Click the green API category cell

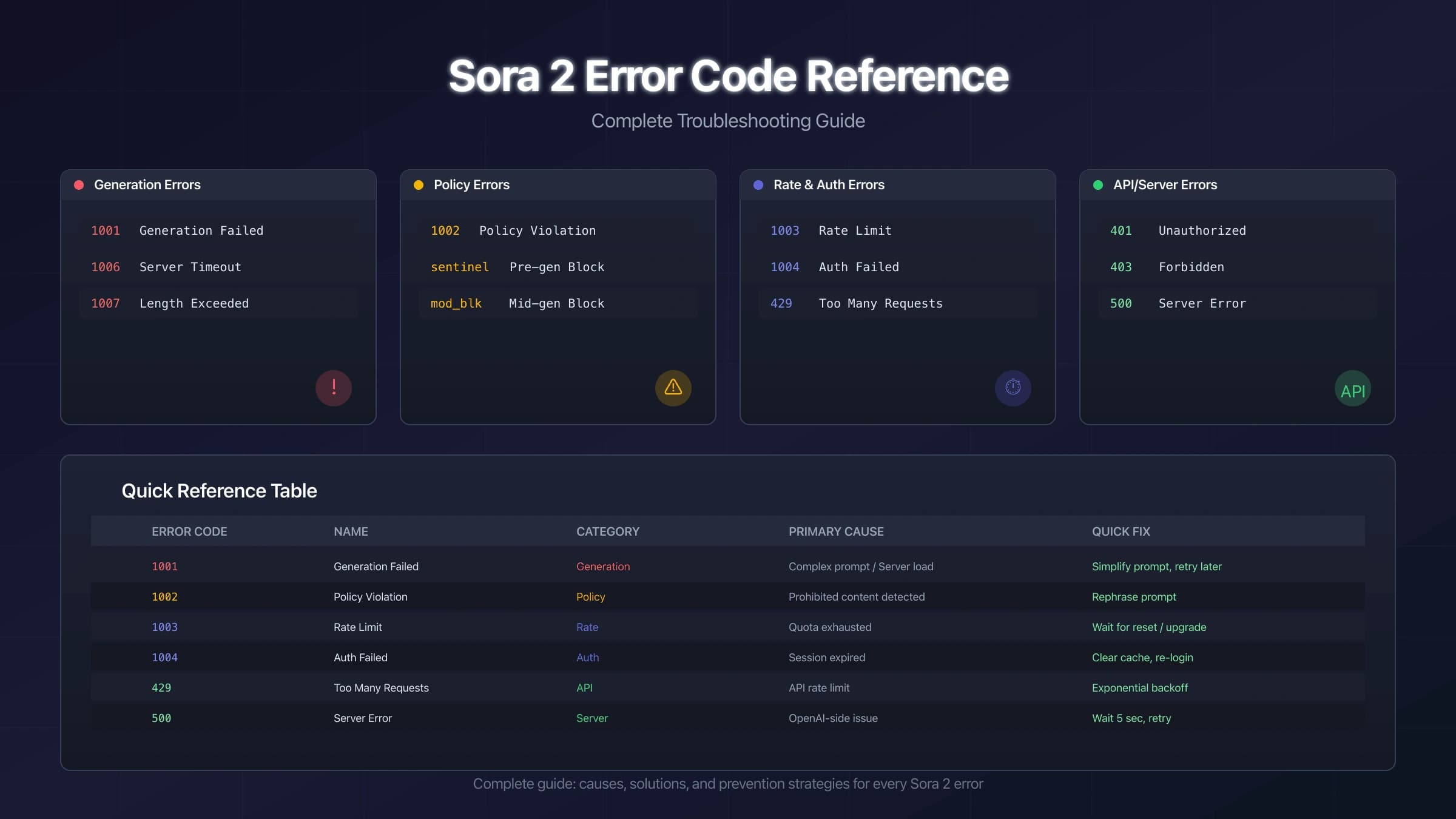pos(585,688)
